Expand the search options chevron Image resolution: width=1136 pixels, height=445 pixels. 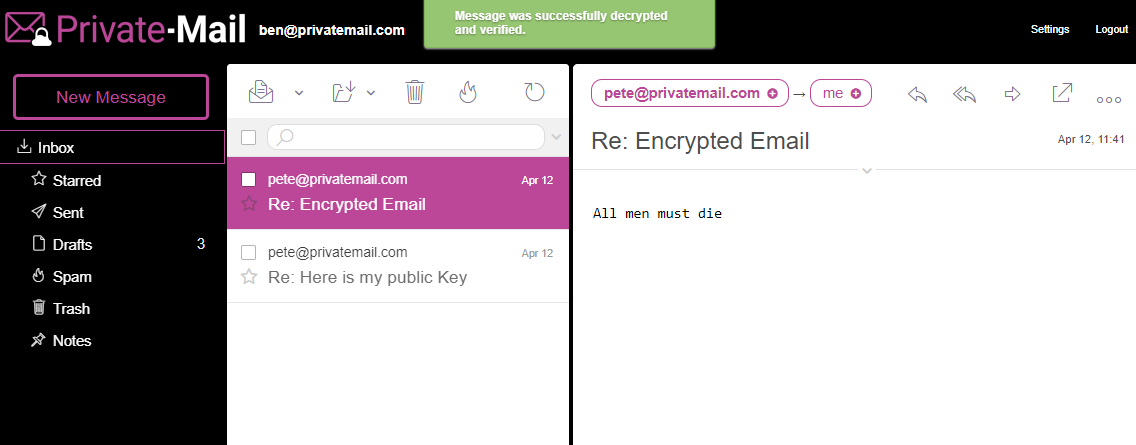557,137
